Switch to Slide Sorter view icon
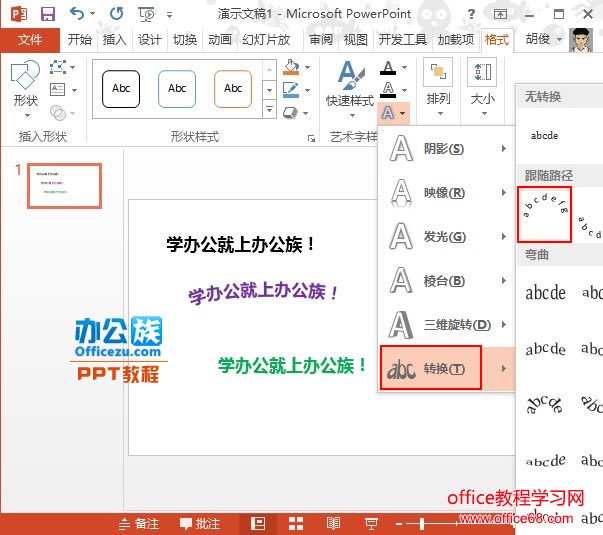603x535 pixels. (x=296, y=523)
